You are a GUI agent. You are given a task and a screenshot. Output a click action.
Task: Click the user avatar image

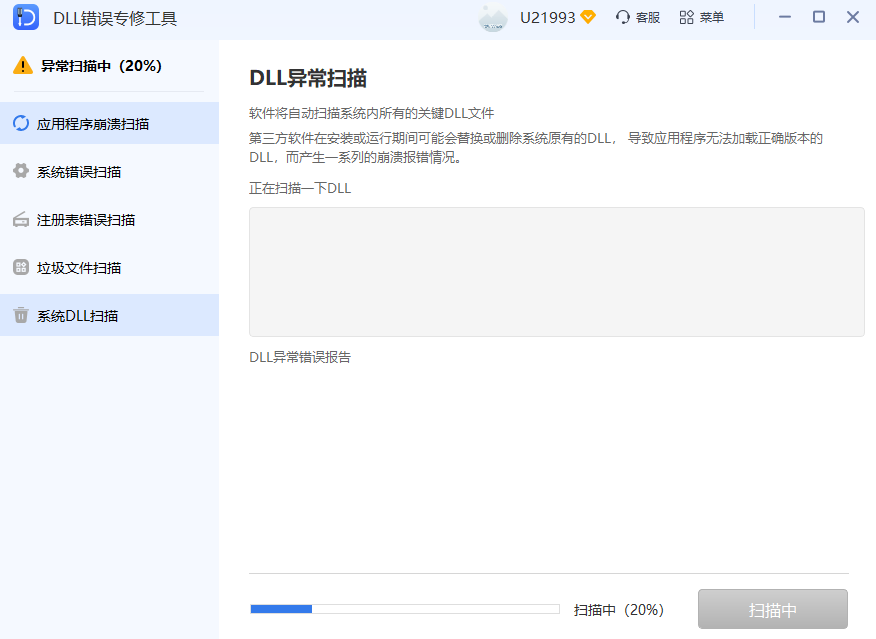click(492, 16)
